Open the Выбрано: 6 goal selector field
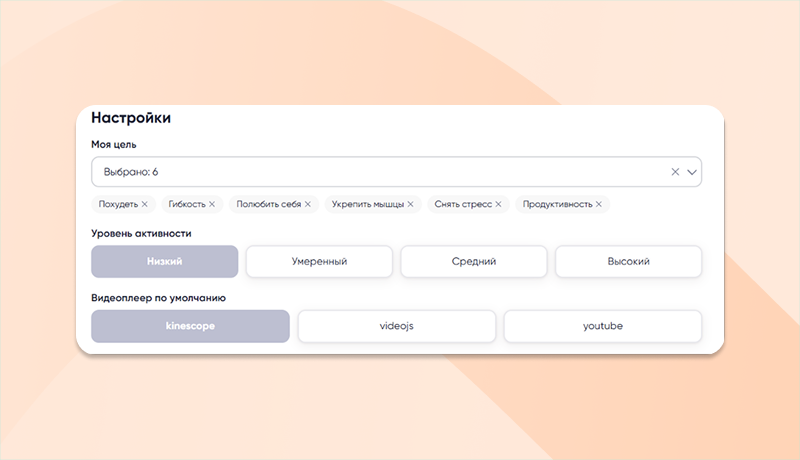 point(396,172)
